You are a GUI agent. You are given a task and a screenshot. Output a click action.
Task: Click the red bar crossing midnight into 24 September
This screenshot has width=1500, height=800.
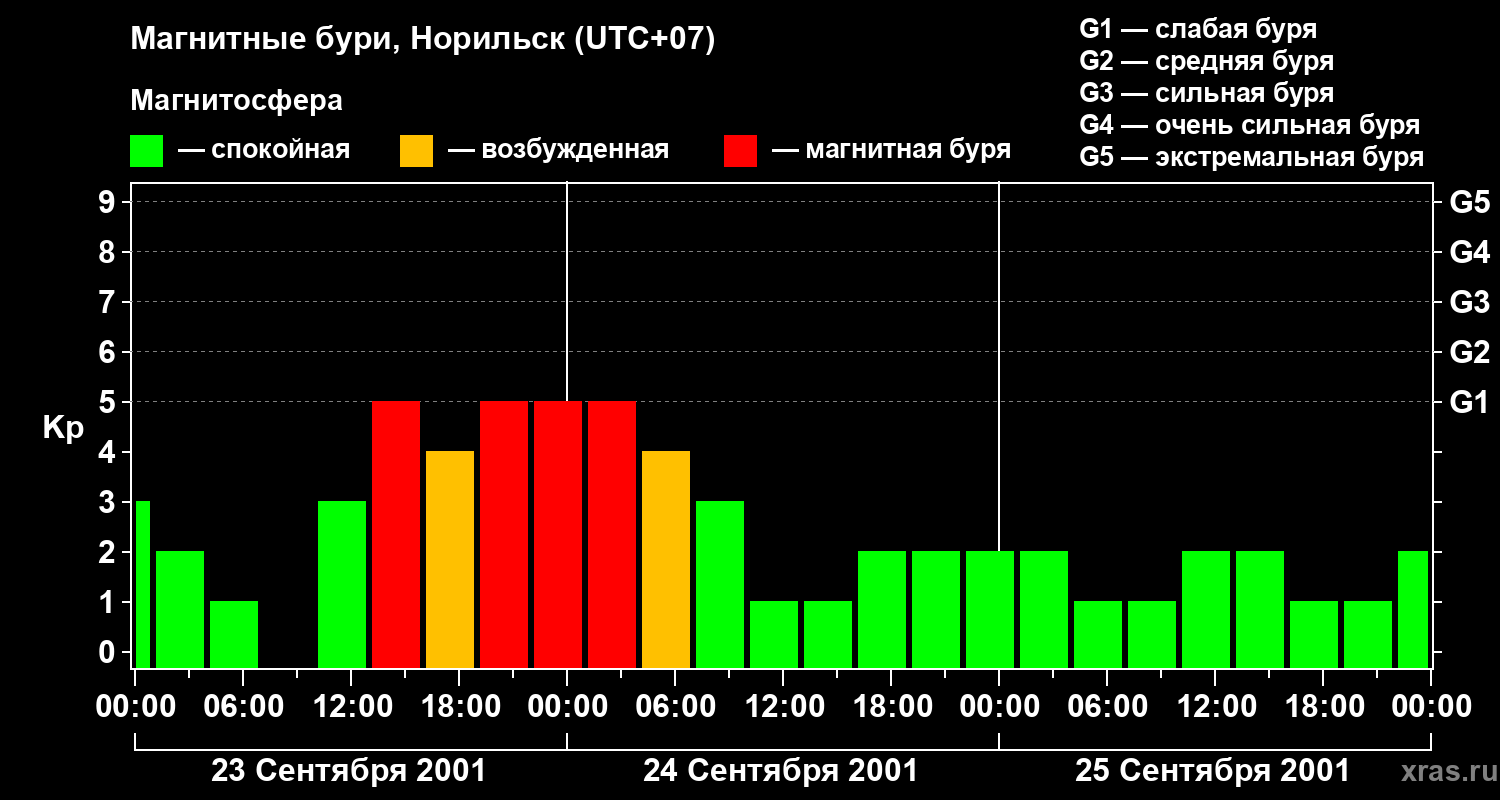(558, 534)
